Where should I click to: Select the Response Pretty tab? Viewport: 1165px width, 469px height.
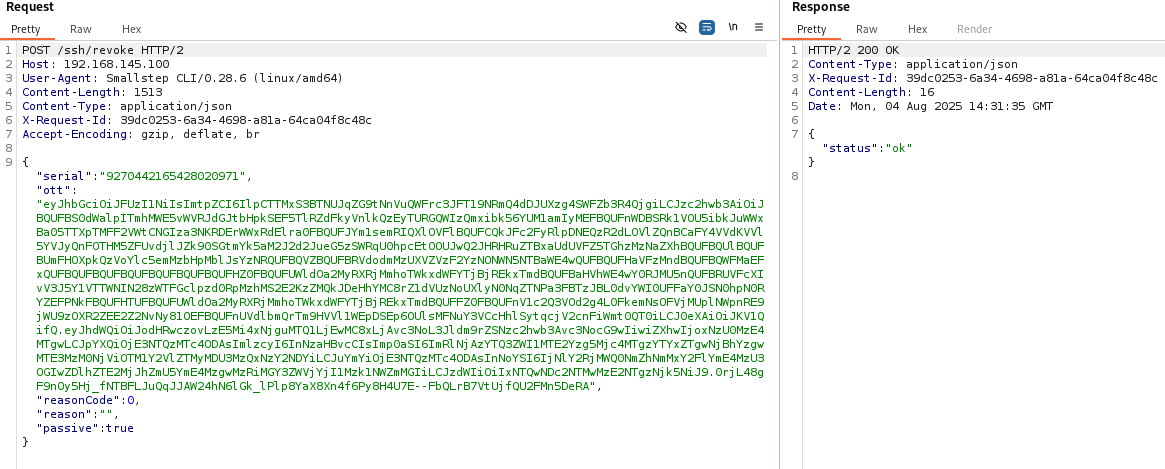(x=811, y=30)
